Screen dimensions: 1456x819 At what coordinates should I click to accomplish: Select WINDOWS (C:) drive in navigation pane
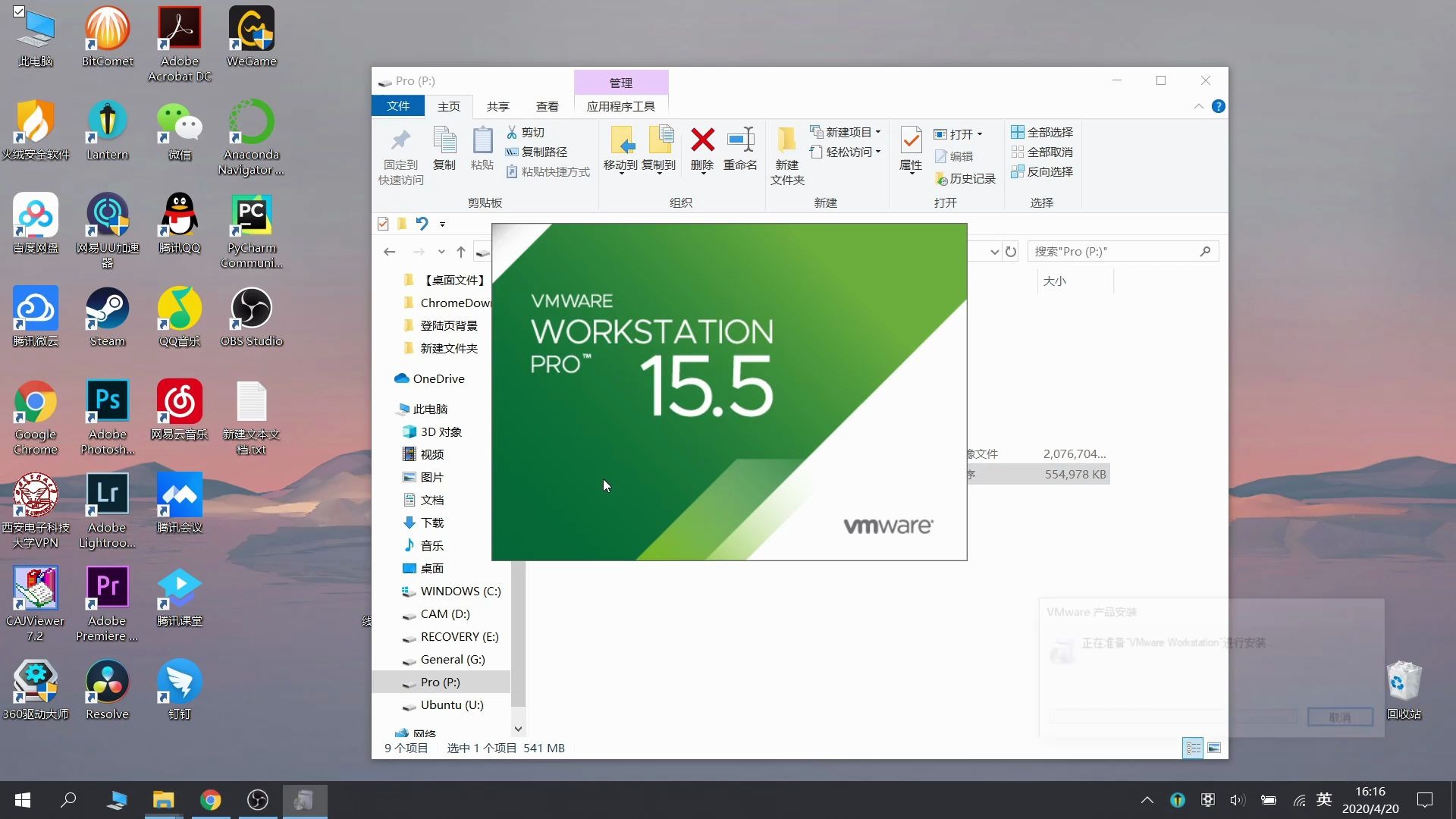coord(450,591)
